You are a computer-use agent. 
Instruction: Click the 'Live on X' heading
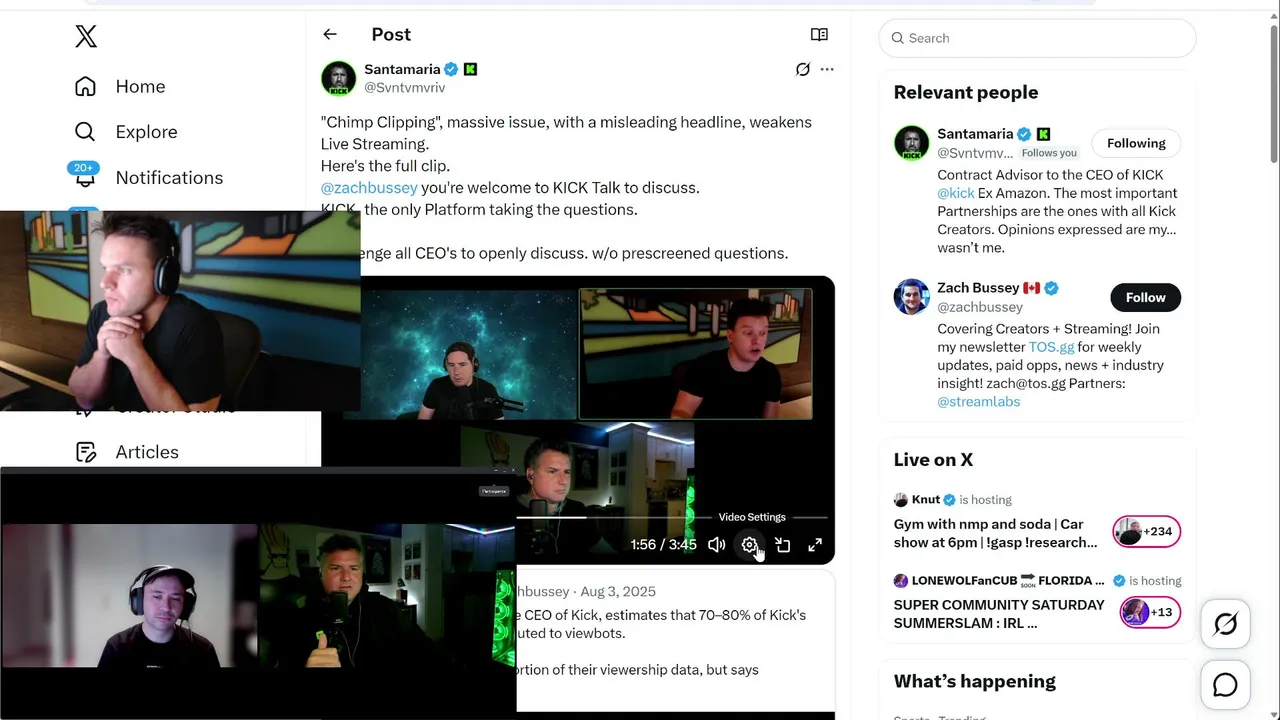(933, 460)
